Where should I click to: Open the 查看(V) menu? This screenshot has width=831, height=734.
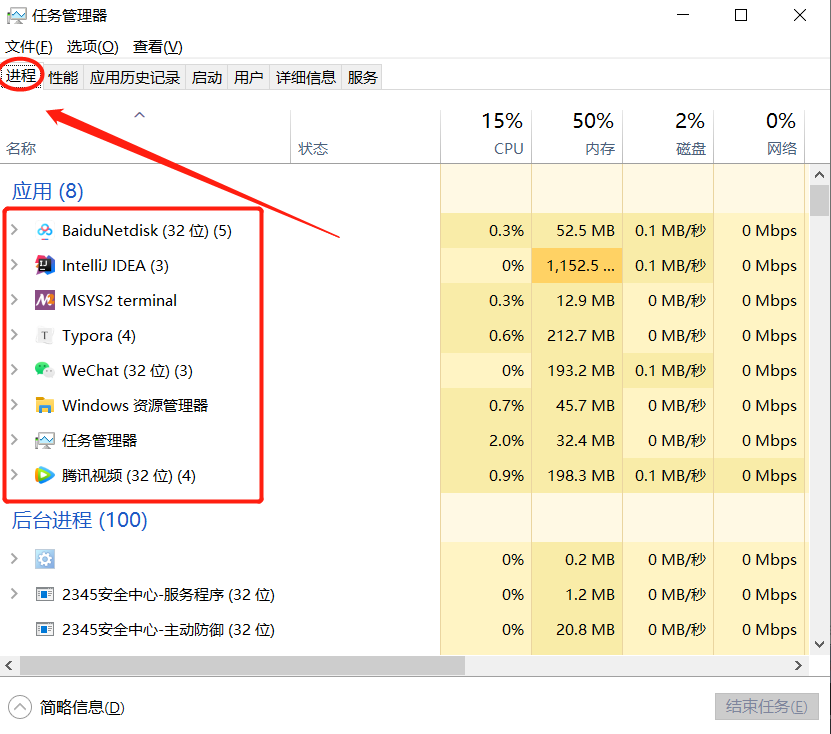[x=157, y=47]
